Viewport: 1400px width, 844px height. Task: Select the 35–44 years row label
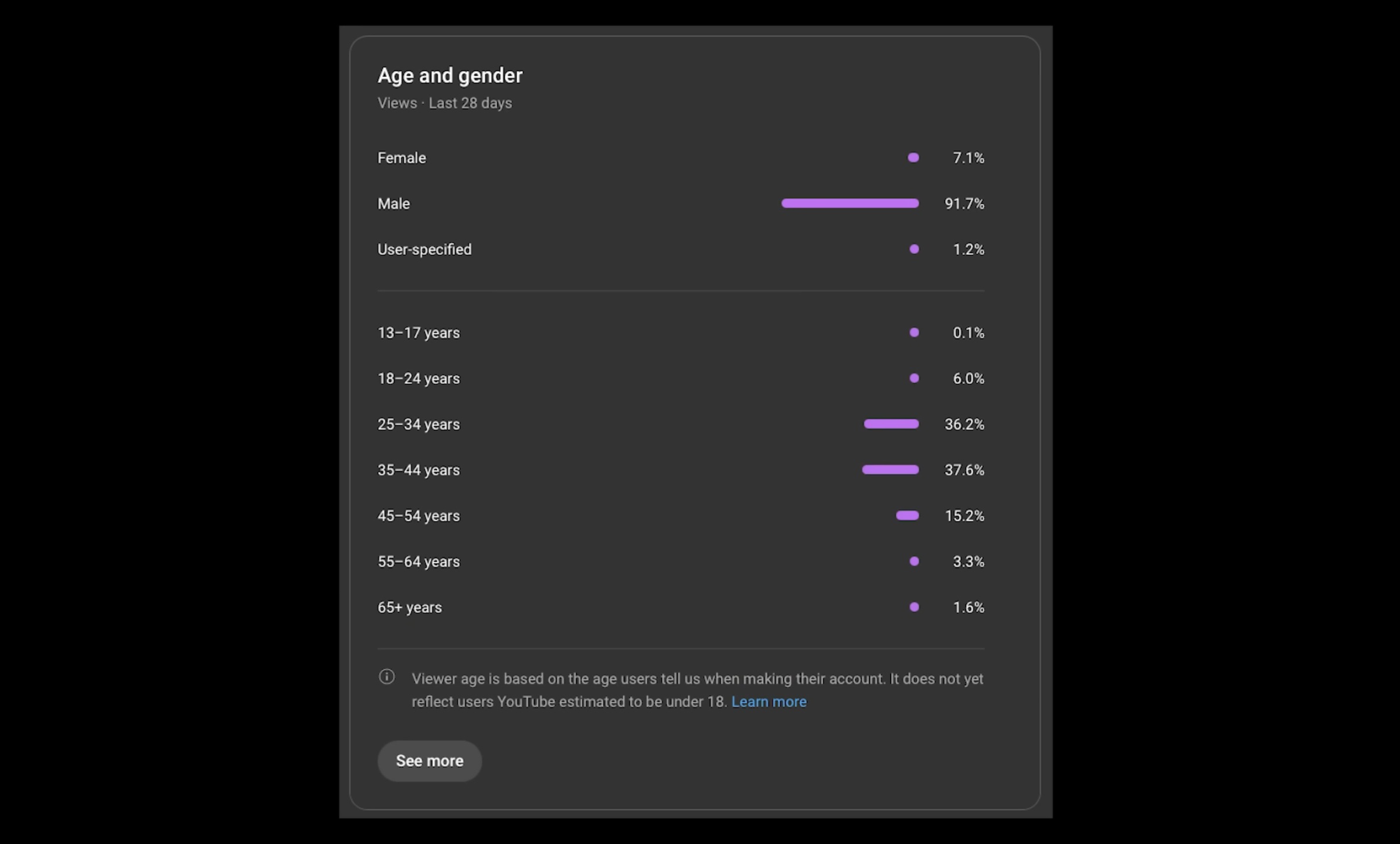[x=419, y=470]
